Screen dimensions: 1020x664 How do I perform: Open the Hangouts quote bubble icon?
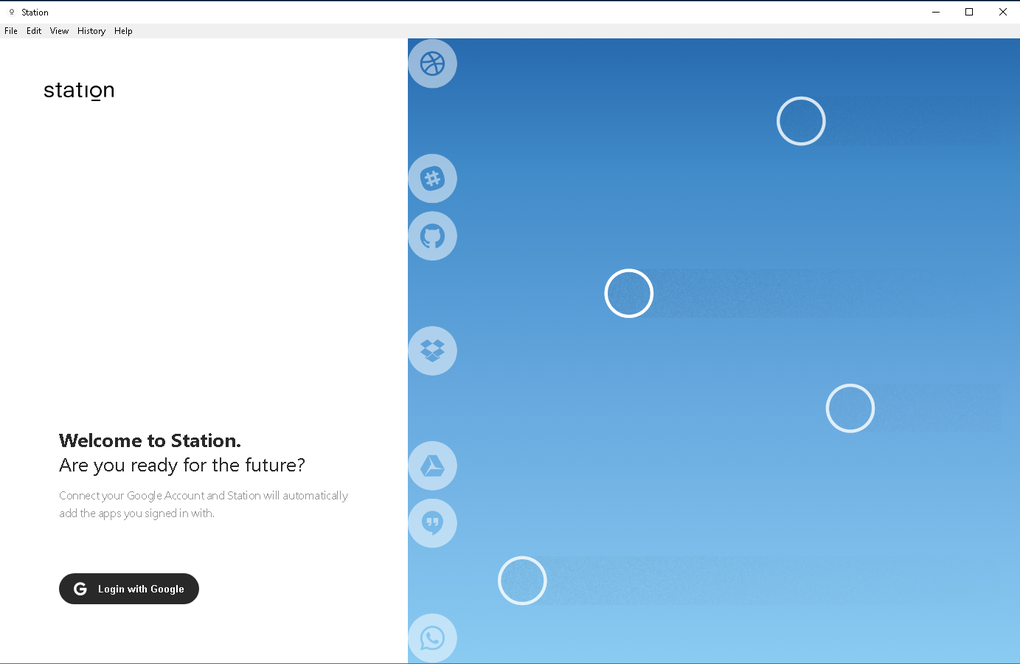pos(433,523)
